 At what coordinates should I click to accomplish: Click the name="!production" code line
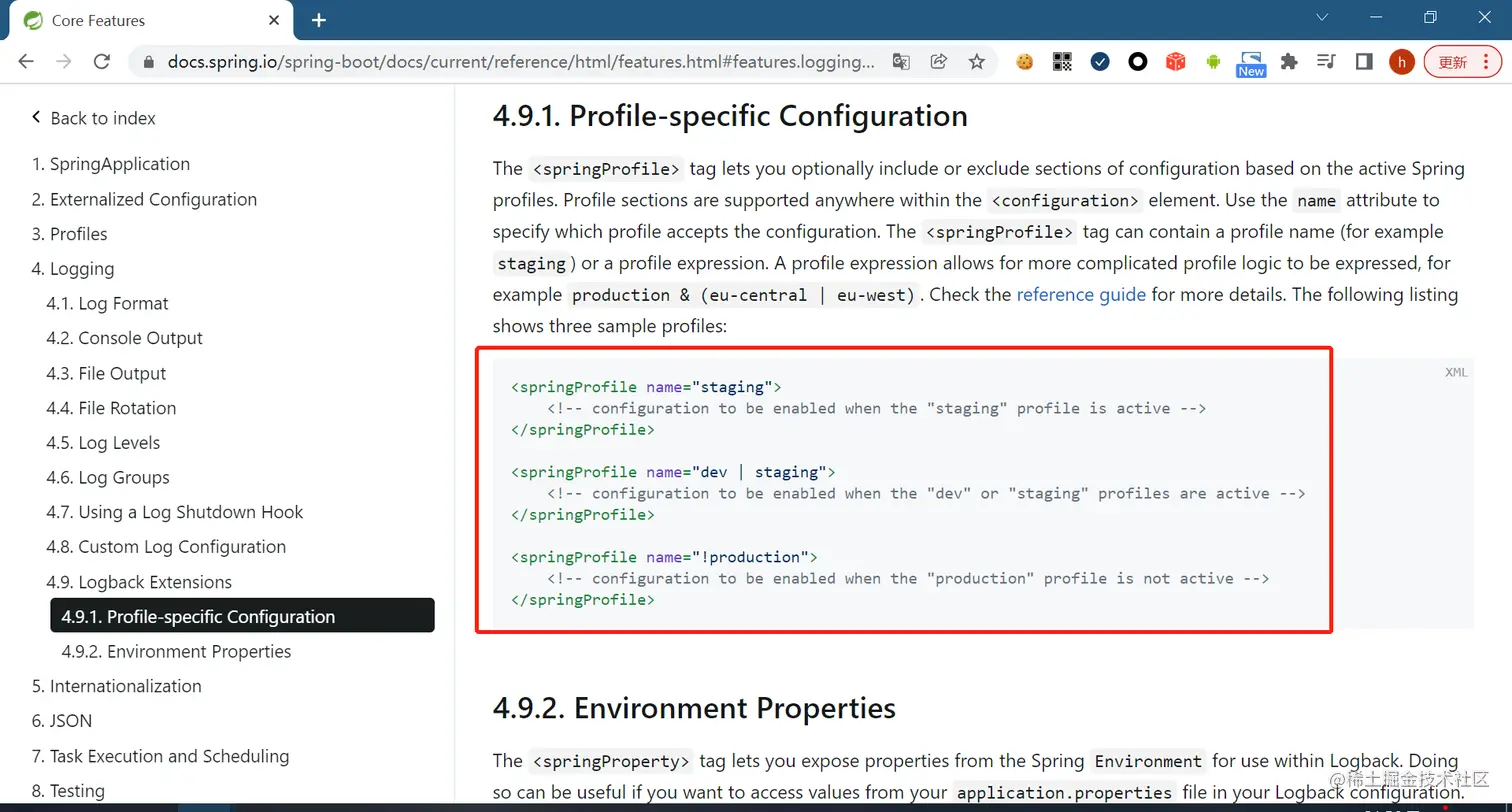click(664, 557)
